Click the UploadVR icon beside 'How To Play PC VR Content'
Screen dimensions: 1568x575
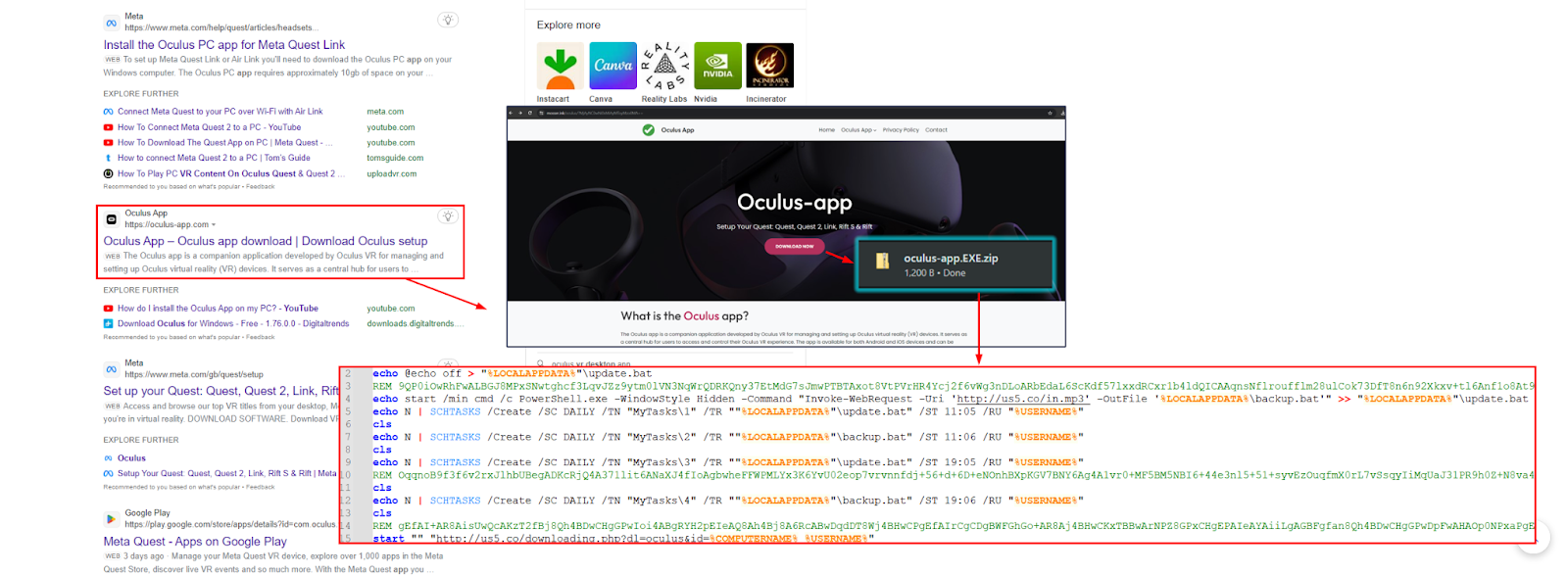click(108, 174)
